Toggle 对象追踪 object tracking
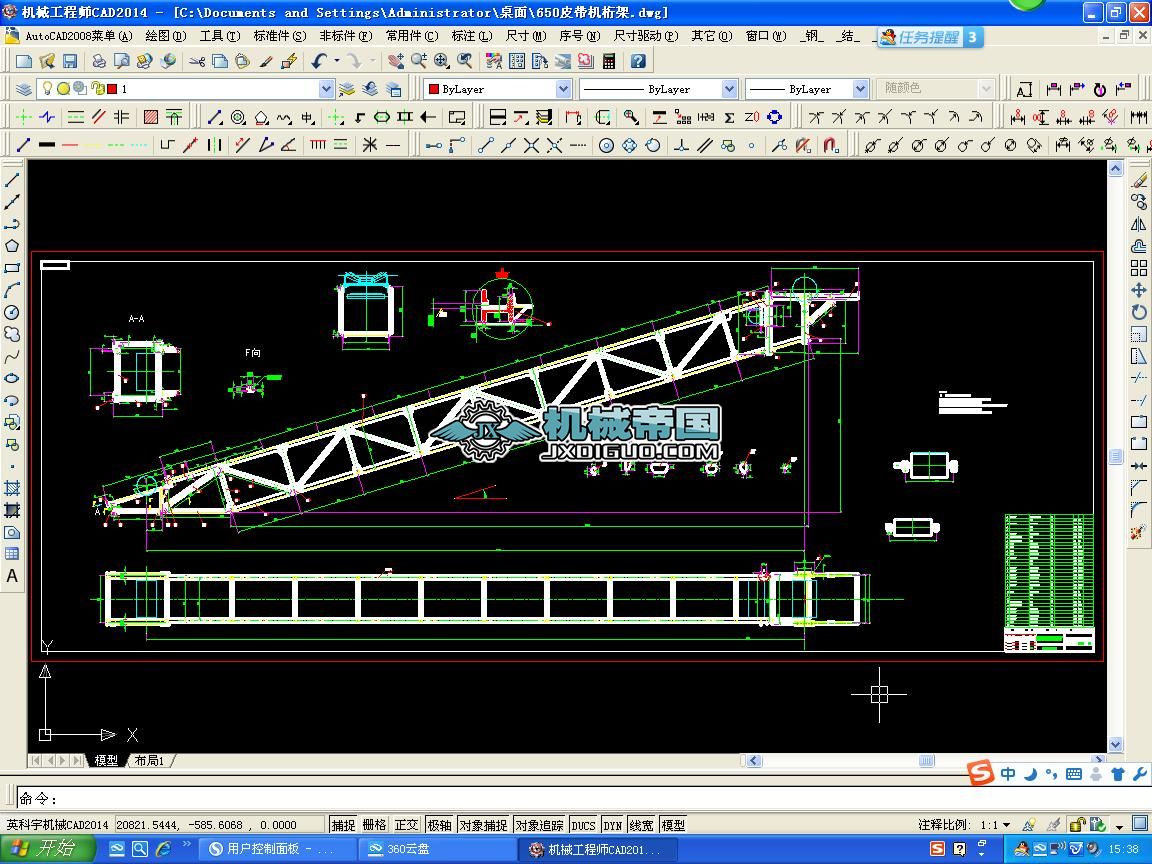Viewport: 1152px width, 864px height. (539, 825)
